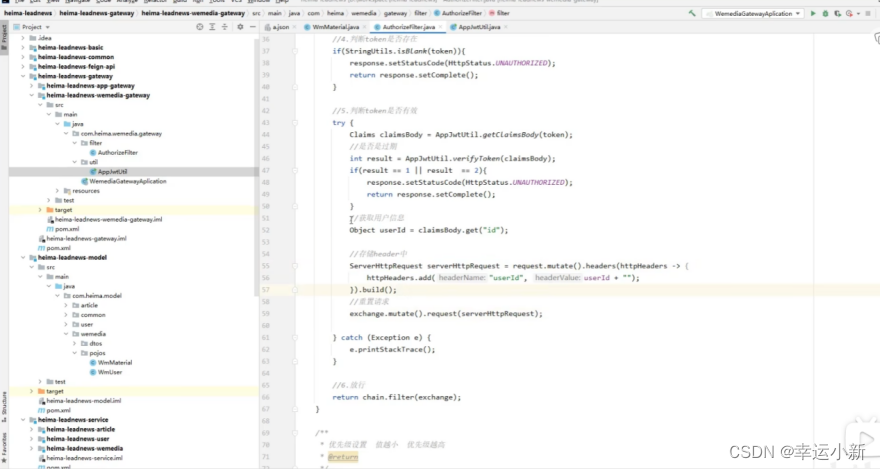Expand heima-leadnews-common module
Screen dimensions: 881x470
(23, 57)
